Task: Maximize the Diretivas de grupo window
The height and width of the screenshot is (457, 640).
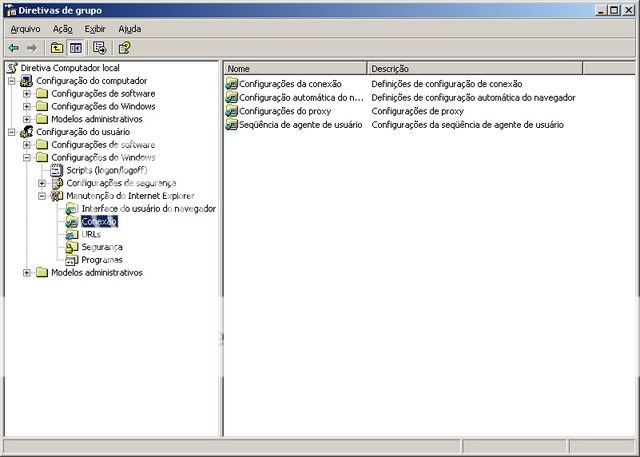Action: [x=614, y=10]
